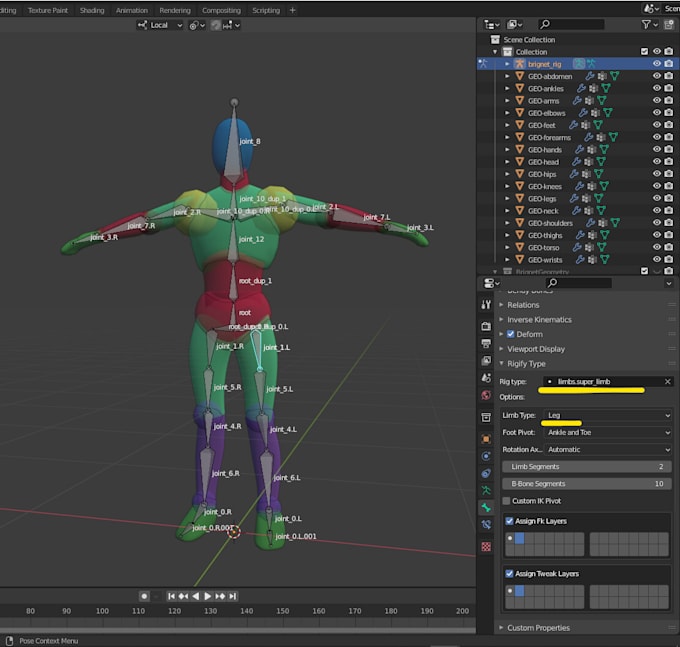The image size is (680, 647).
Task: Open the Armature Data properties tab
Action: pyautogui.click(x=486, y=490)
